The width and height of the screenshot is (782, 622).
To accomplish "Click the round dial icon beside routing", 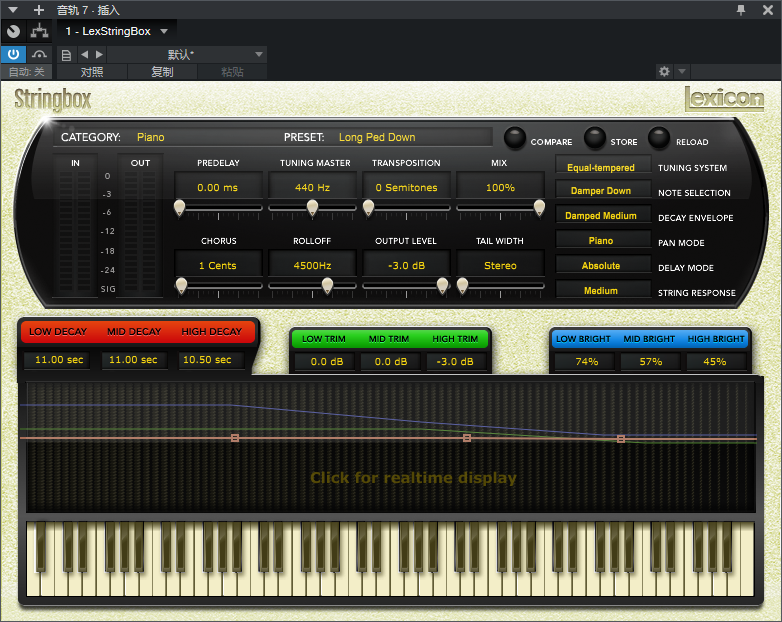I will (13, 31).
